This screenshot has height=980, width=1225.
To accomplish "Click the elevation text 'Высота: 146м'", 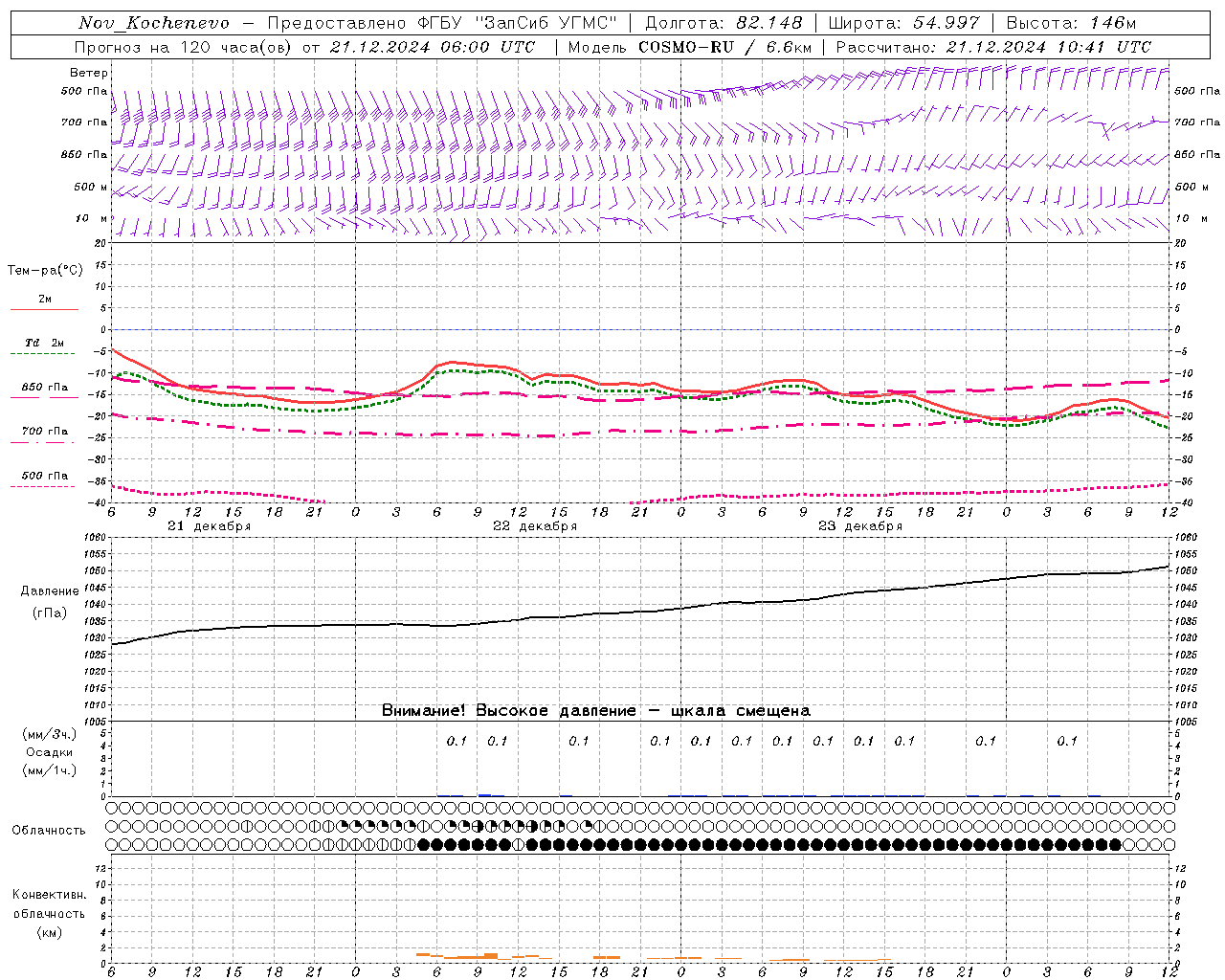I will tap(1071, 23).
